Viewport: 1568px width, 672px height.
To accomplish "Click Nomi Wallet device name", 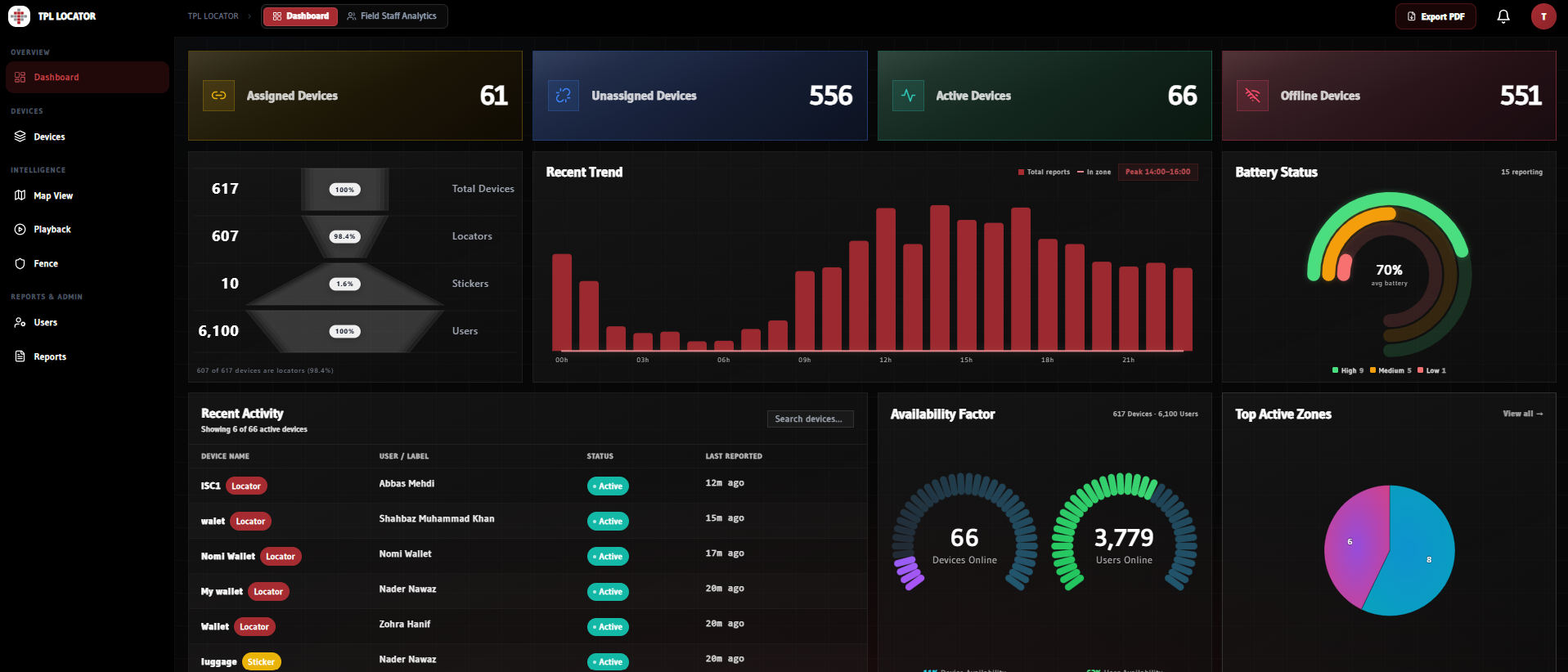I will click(228, 556).
